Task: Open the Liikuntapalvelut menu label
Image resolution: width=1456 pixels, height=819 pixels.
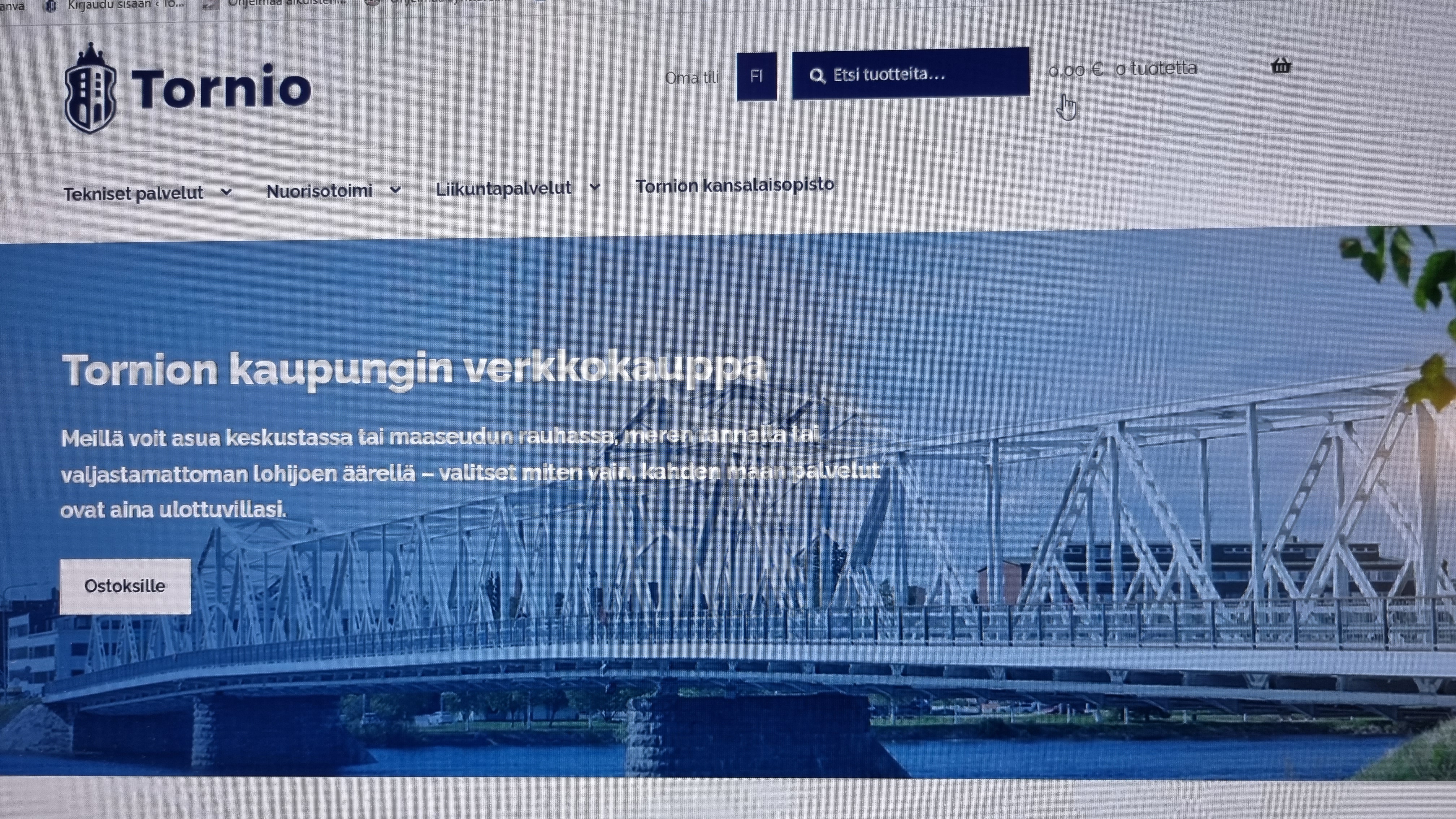Action: (x=503, y=188)
